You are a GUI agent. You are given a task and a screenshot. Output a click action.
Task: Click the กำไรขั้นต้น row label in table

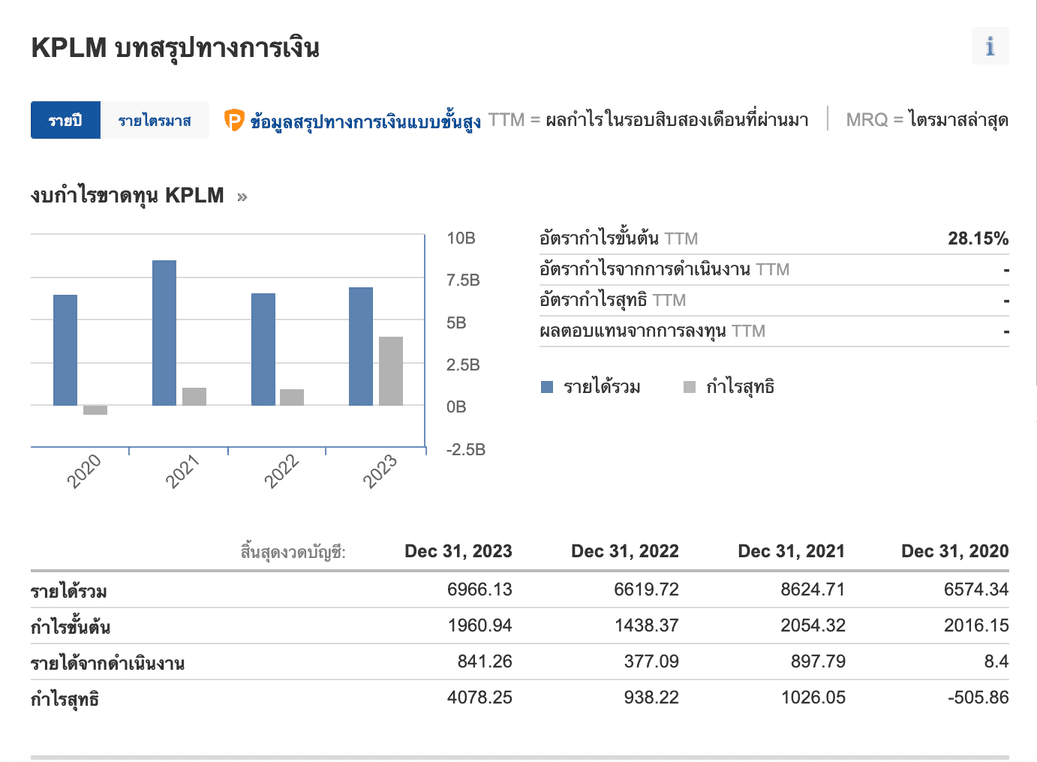pyautogui.click(x=70, y=627)
